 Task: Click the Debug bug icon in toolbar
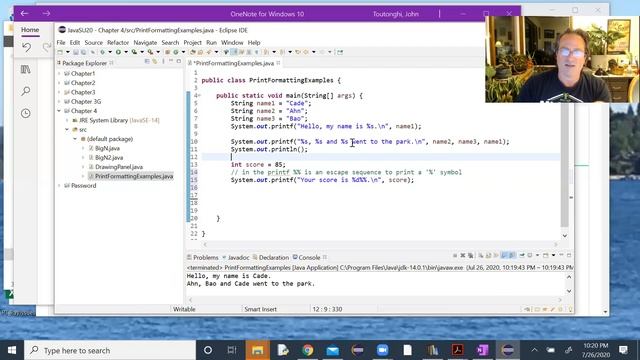[102, 52]
